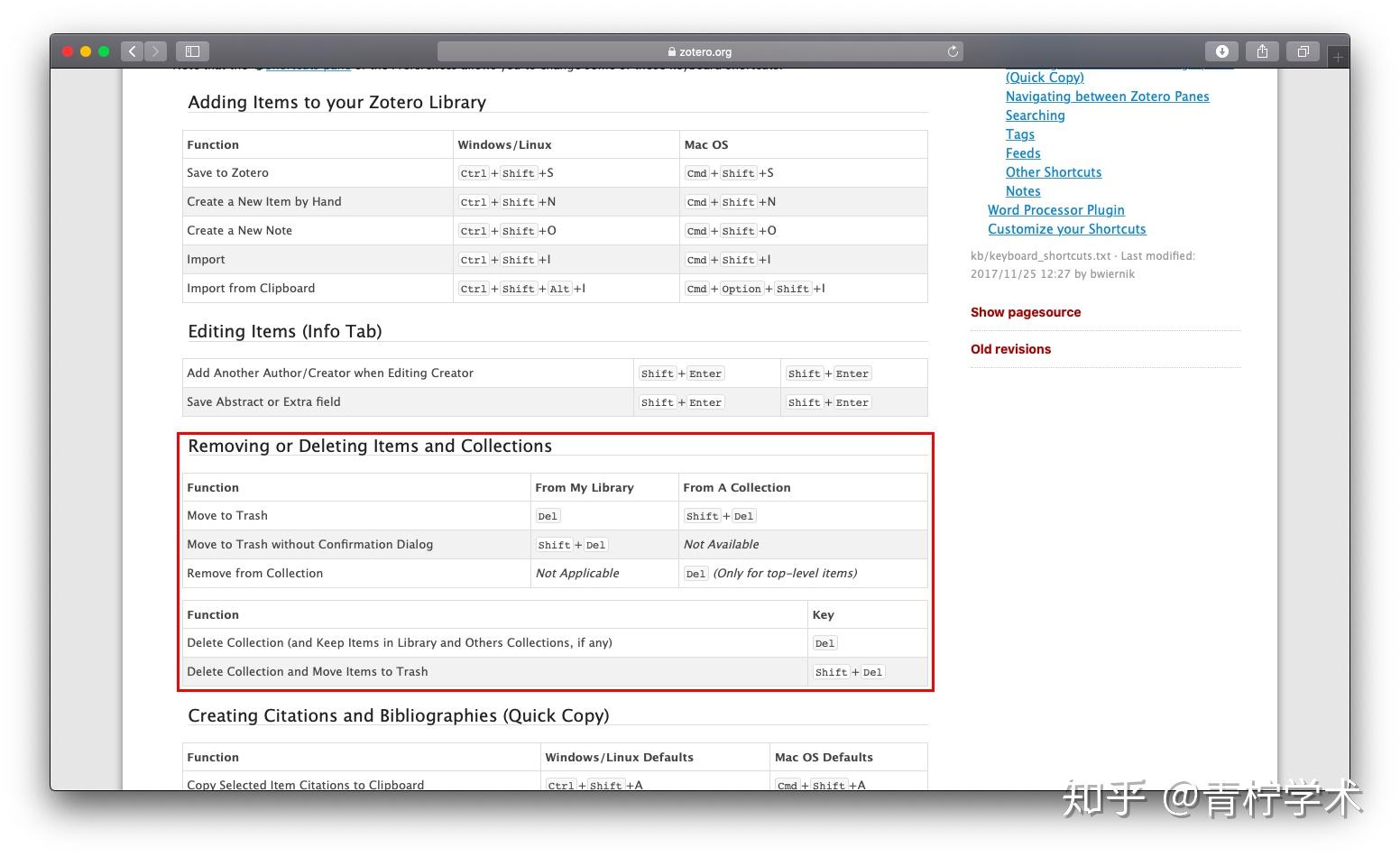Select the Creating Citations and Bibliographies heading
The image size is (1400, 857).
(x=398, y=715)
